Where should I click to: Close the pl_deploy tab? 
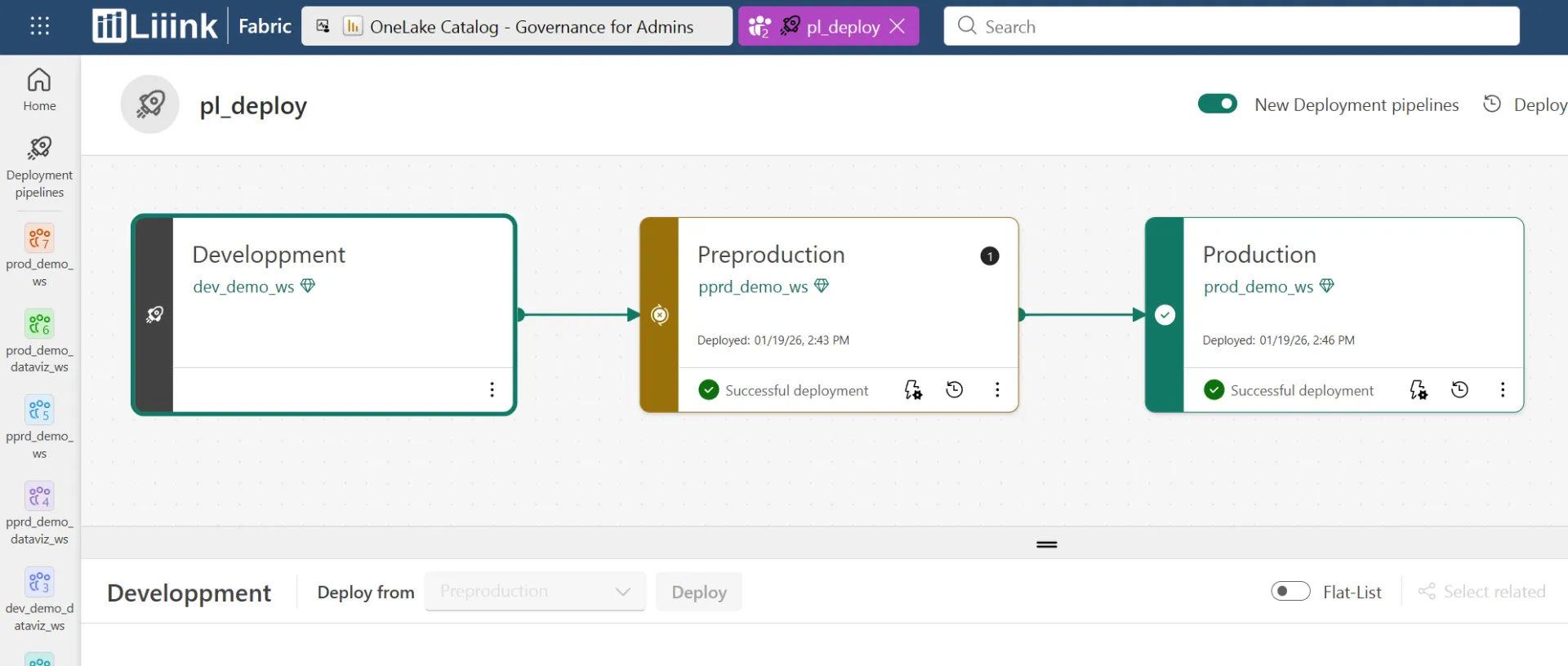pyautogui.click(x=898, y=26)
